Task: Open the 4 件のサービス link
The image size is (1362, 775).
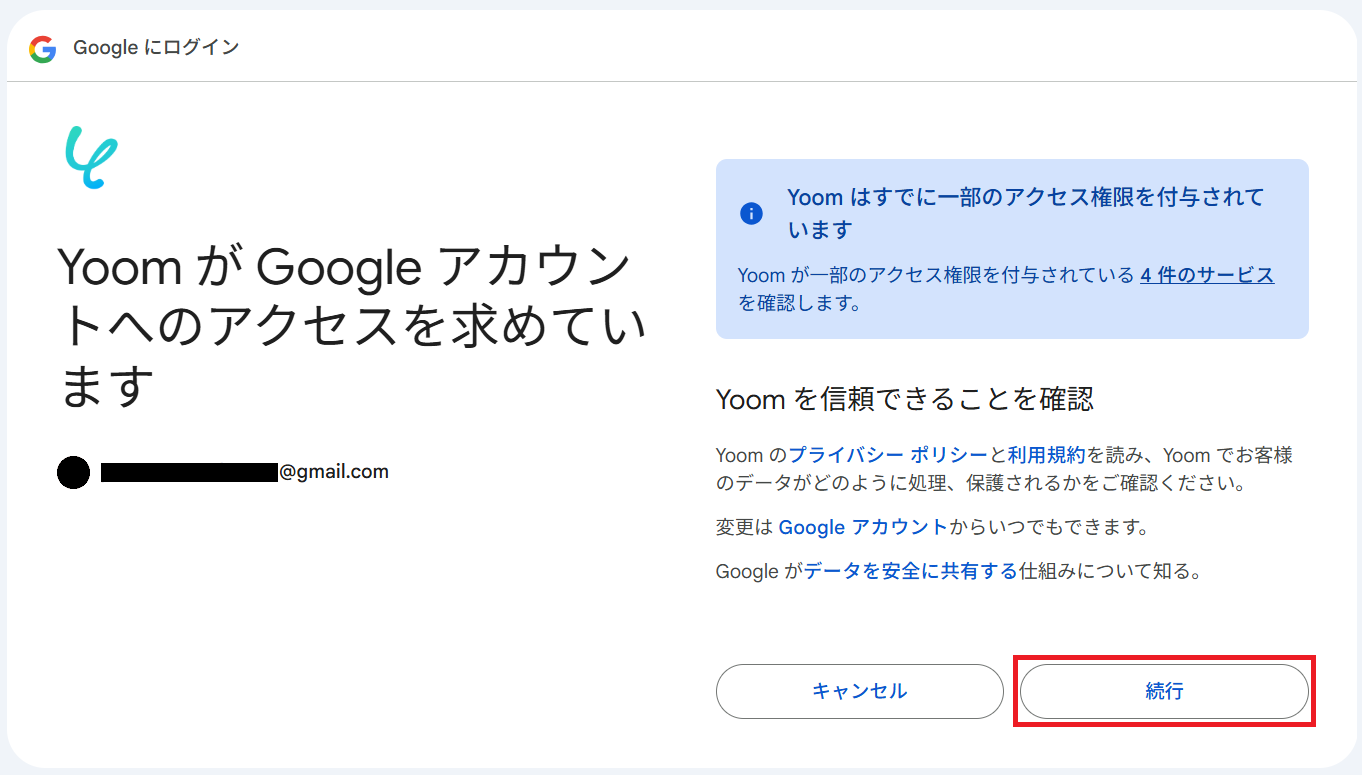Action: [1206, 275]
